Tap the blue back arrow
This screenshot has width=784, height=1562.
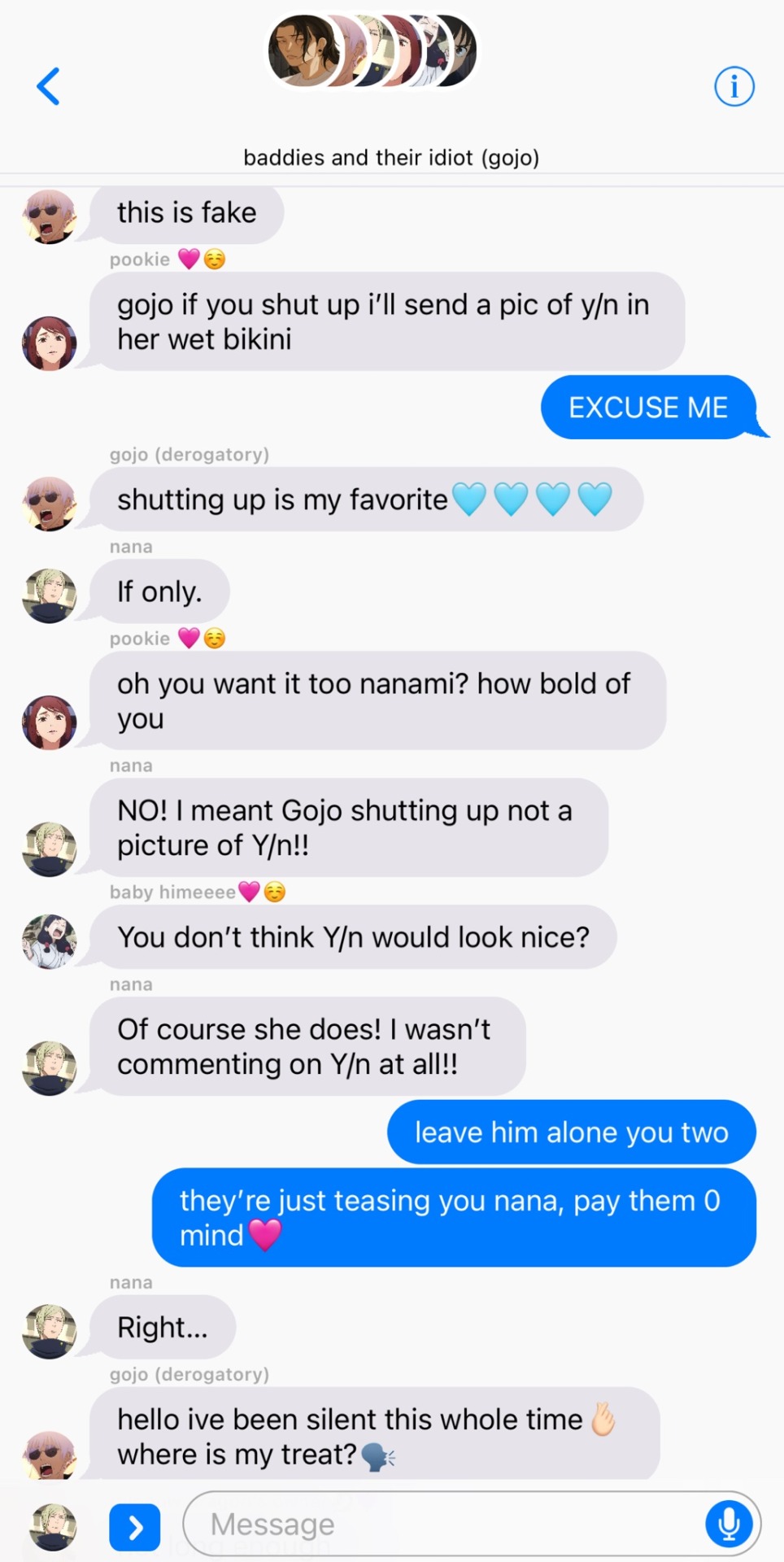[x=49, y=86]
